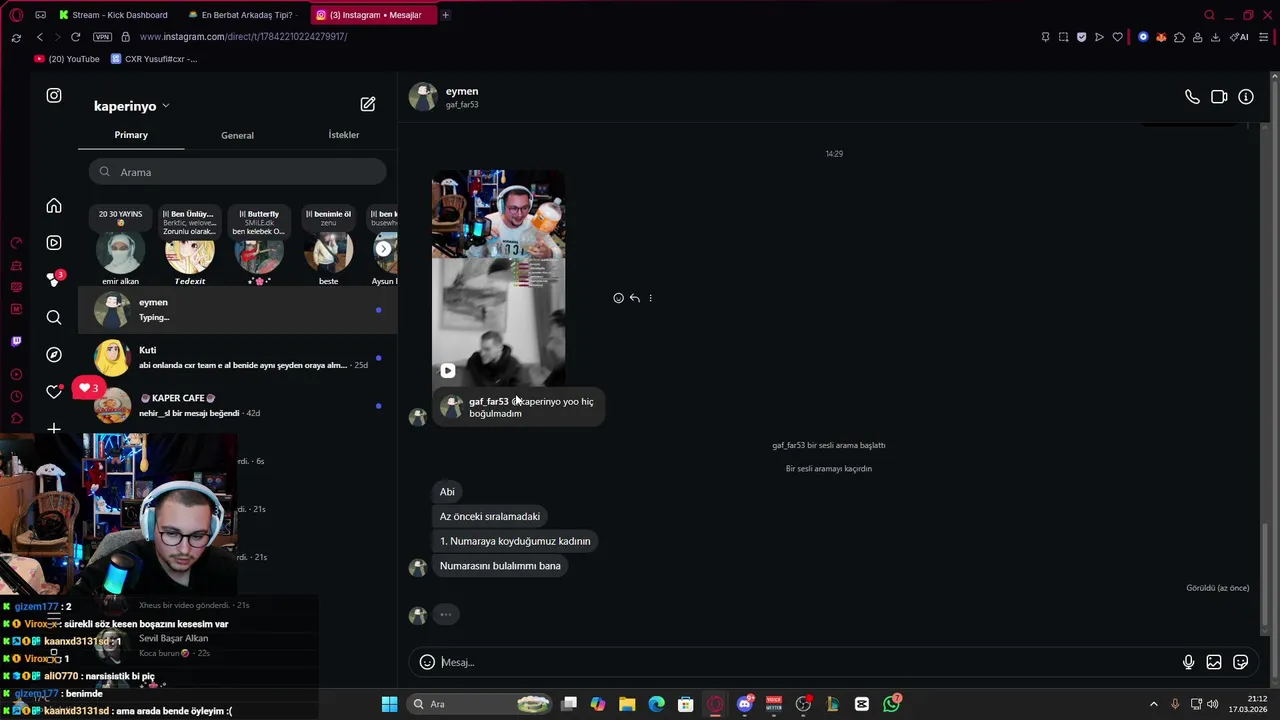Image resolution: width=1280 pixels, height=720 pixels.
Task: Open Opera AI assistant button
Action: (1239, 37)
